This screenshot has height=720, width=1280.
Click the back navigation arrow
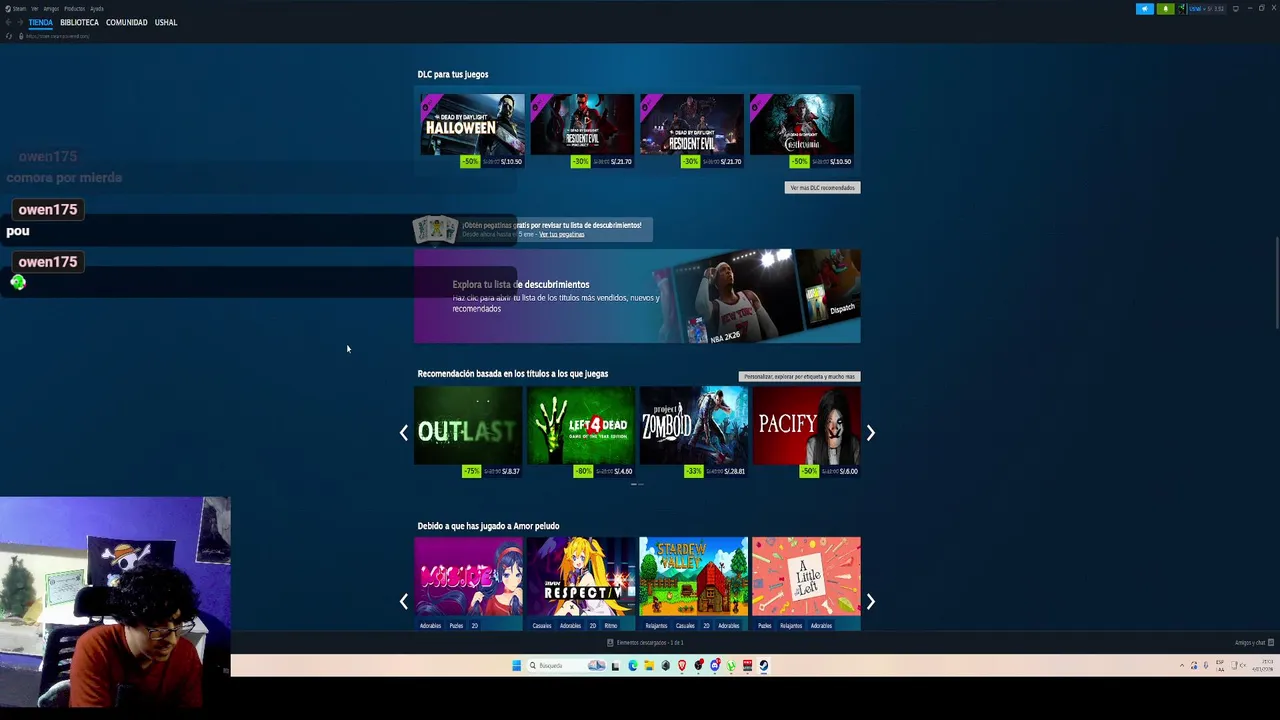point(8,22)
